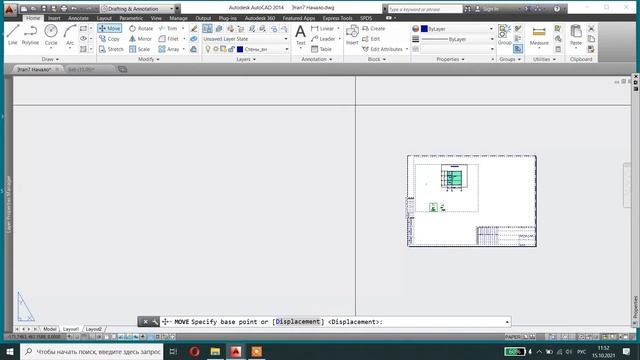Expand the Draw panel
Viewport: 640px width, 360px height.
[x=50, y=59]
